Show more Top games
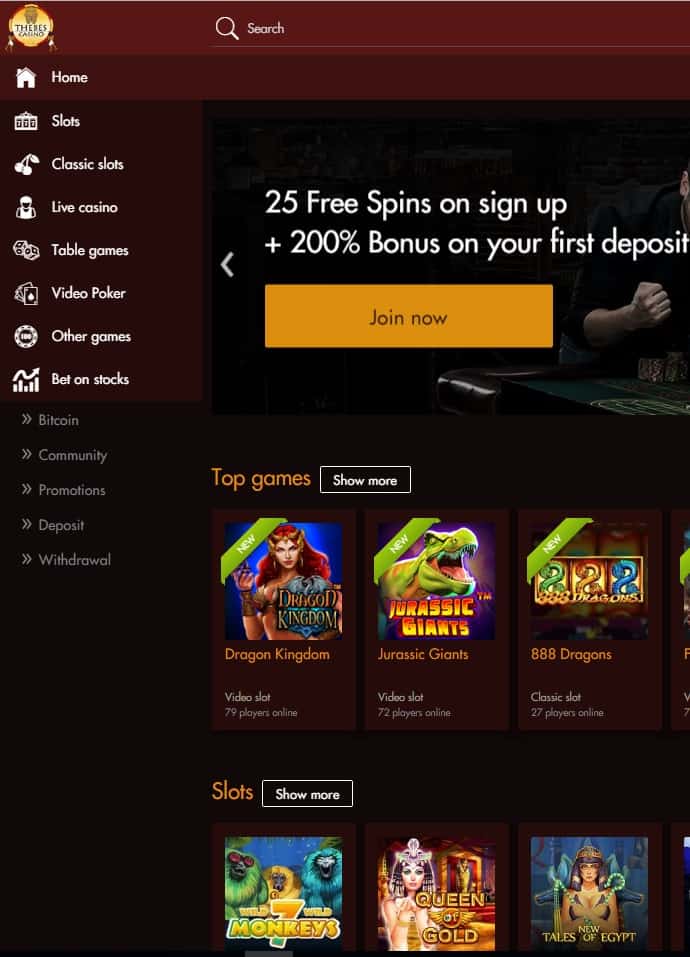 point(365,480)
